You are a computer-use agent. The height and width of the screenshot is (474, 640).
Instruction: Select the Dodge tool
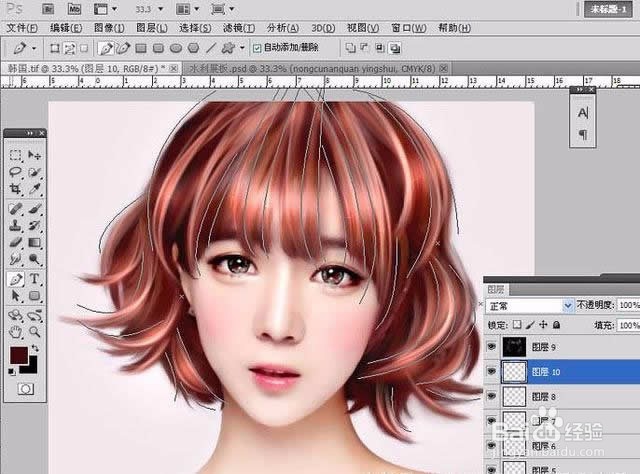(35, 259)
